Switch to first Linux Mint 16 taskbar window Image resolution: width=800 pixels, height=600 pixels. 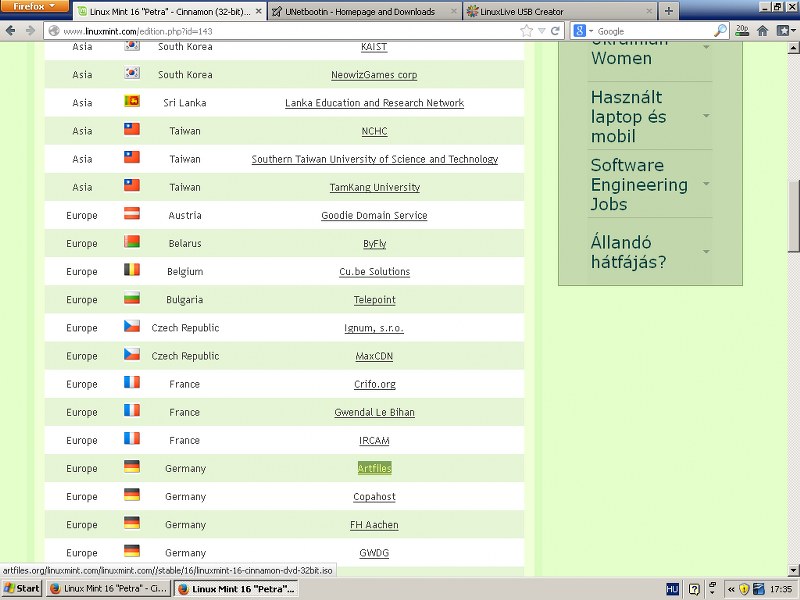[108, 588]
